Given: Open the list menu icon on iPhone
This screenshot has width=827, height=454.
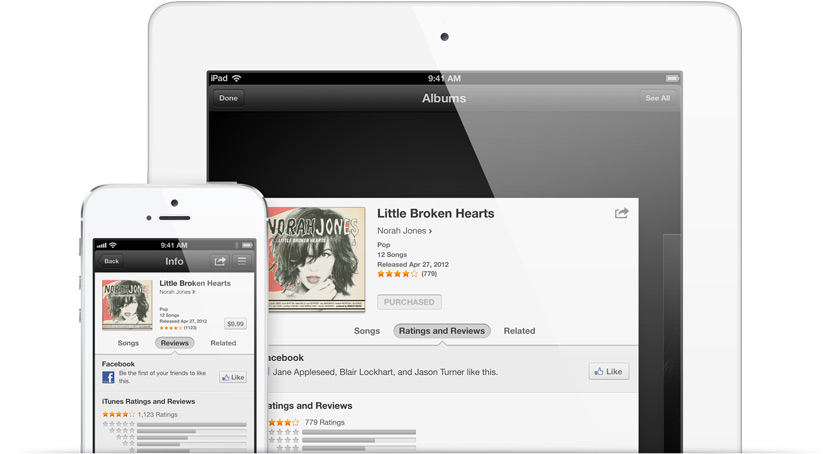Looking at the screenshot, I should [x=242, y=261].
